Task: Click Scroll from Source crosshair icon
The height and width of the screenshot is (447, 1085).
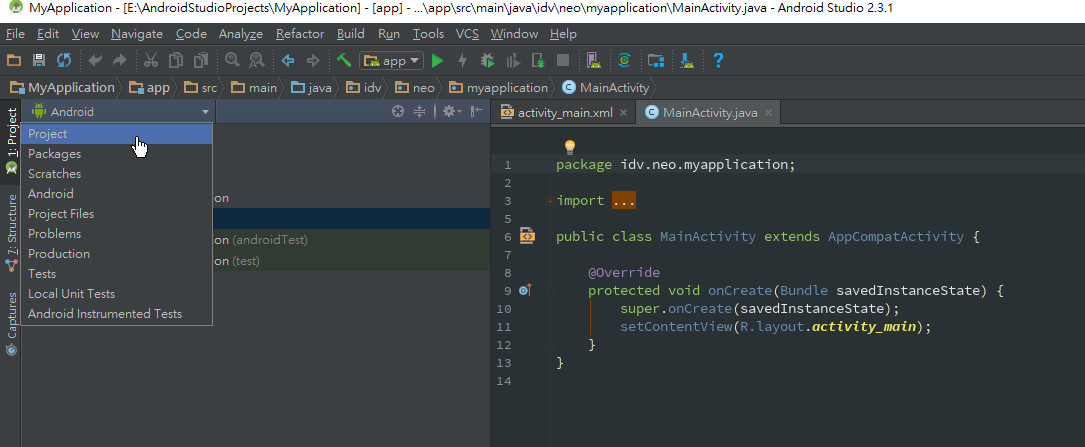Action: pos(397,111)
